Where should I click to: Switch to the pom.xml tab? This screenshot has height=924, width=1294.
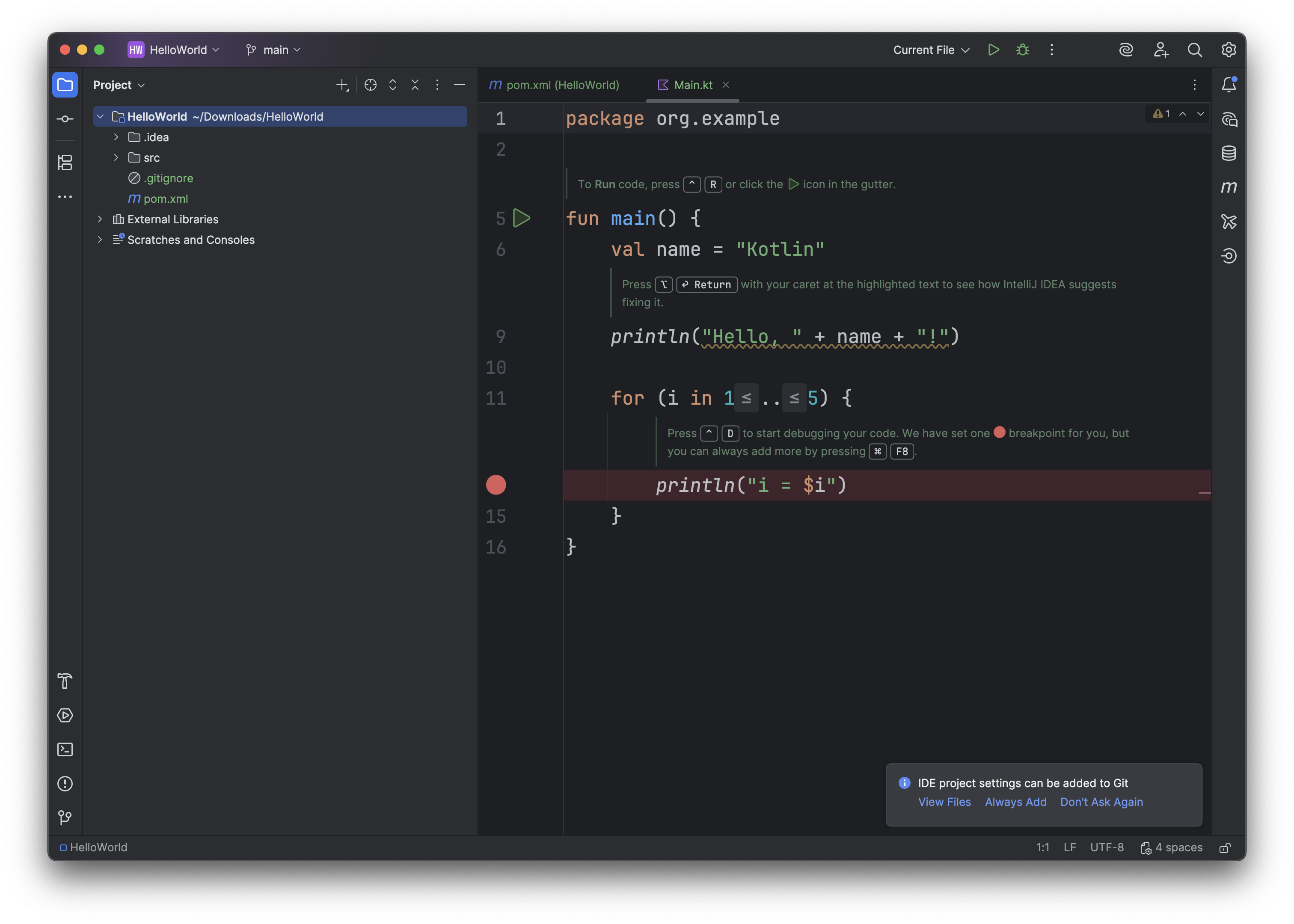[x=555, y=85]
